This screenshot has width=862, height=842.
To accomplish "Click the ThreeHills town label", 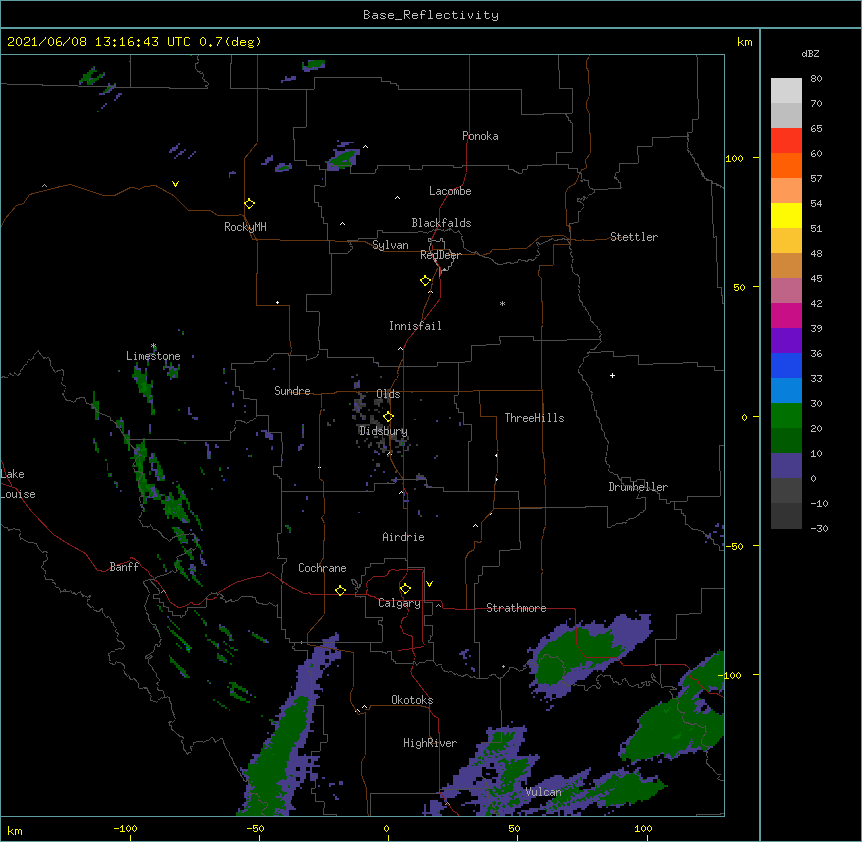I will click(534, 418).
